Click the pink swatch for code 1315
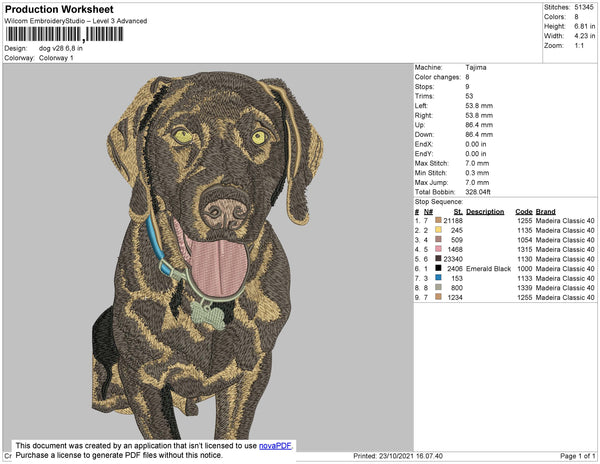Image resolution: width=600 pixels, height=464 pixels. click(438, 250)
